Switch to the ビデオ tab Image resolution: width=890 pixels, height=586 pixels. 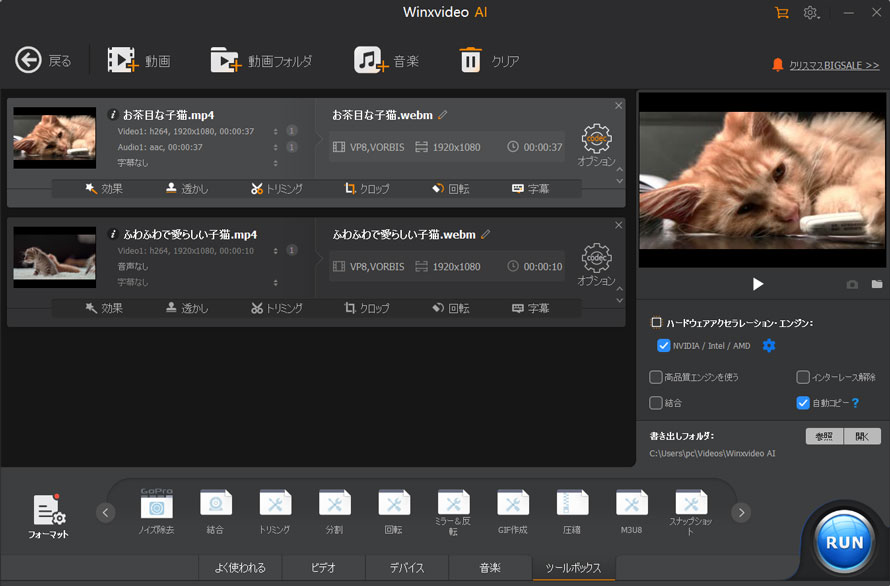(323, 568)
